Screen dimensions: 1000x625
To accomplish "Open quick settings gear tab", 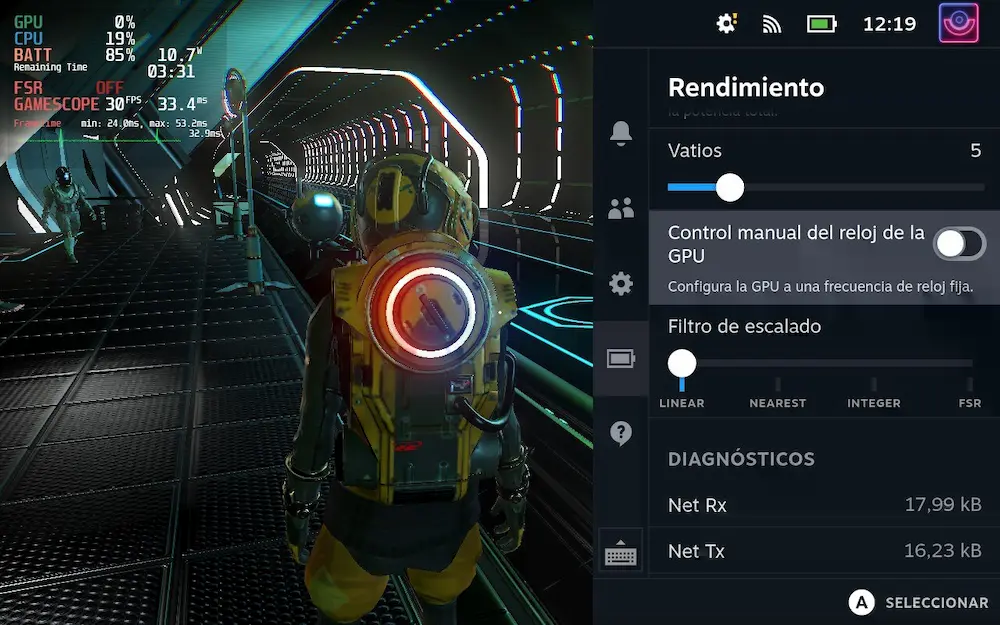I will pyautogui.click(x=621, y=283).
